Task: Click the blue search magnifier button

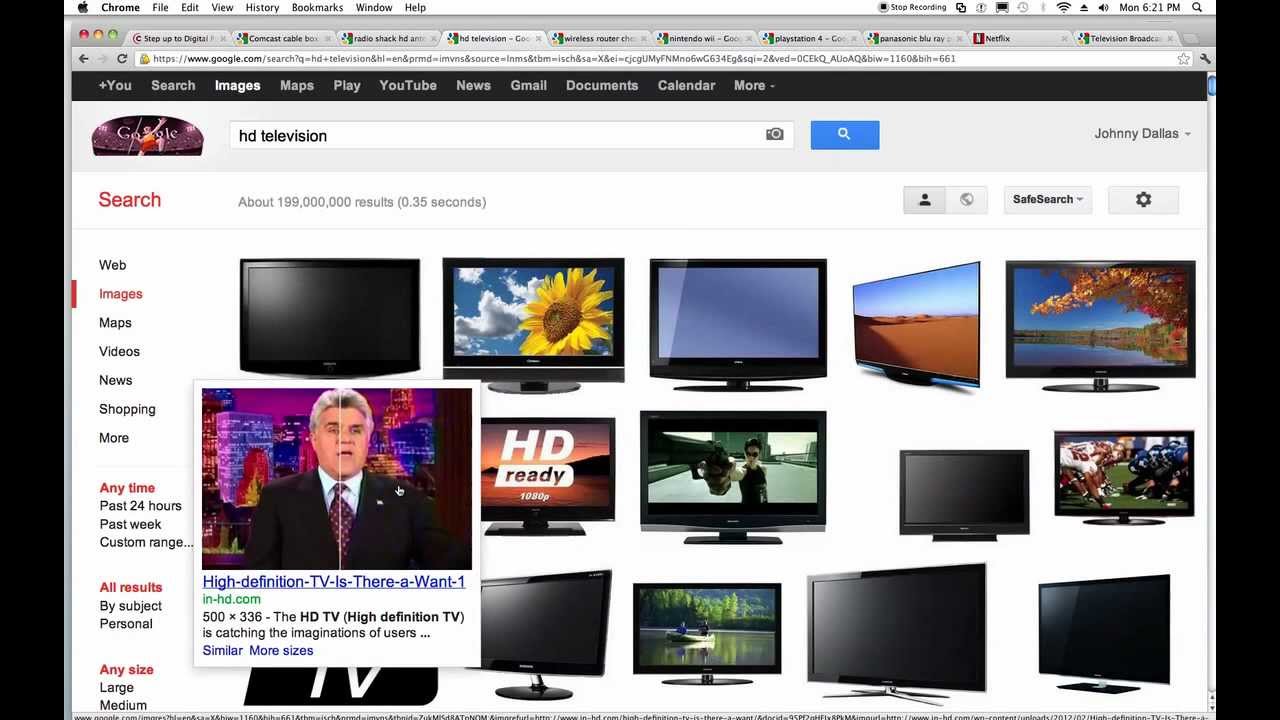Action: pyautogui.click(x=845, y=134)
